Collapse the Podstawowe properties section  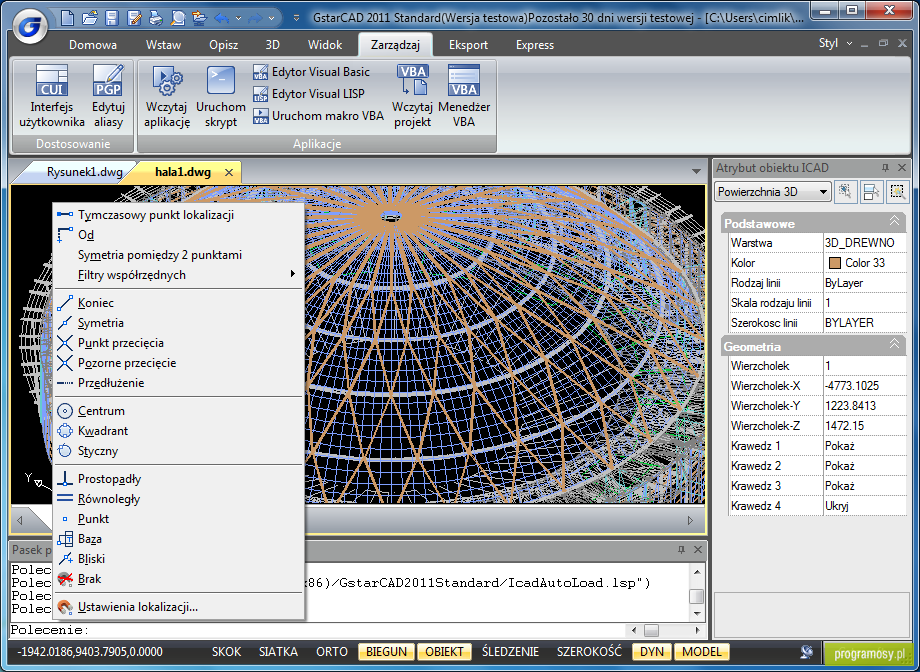894,221
